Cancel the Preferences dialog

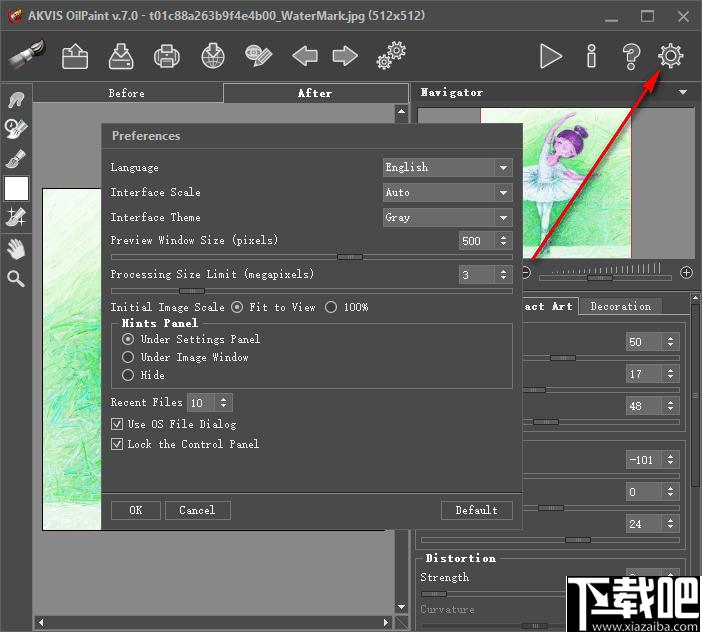click(x=197, y=510)
